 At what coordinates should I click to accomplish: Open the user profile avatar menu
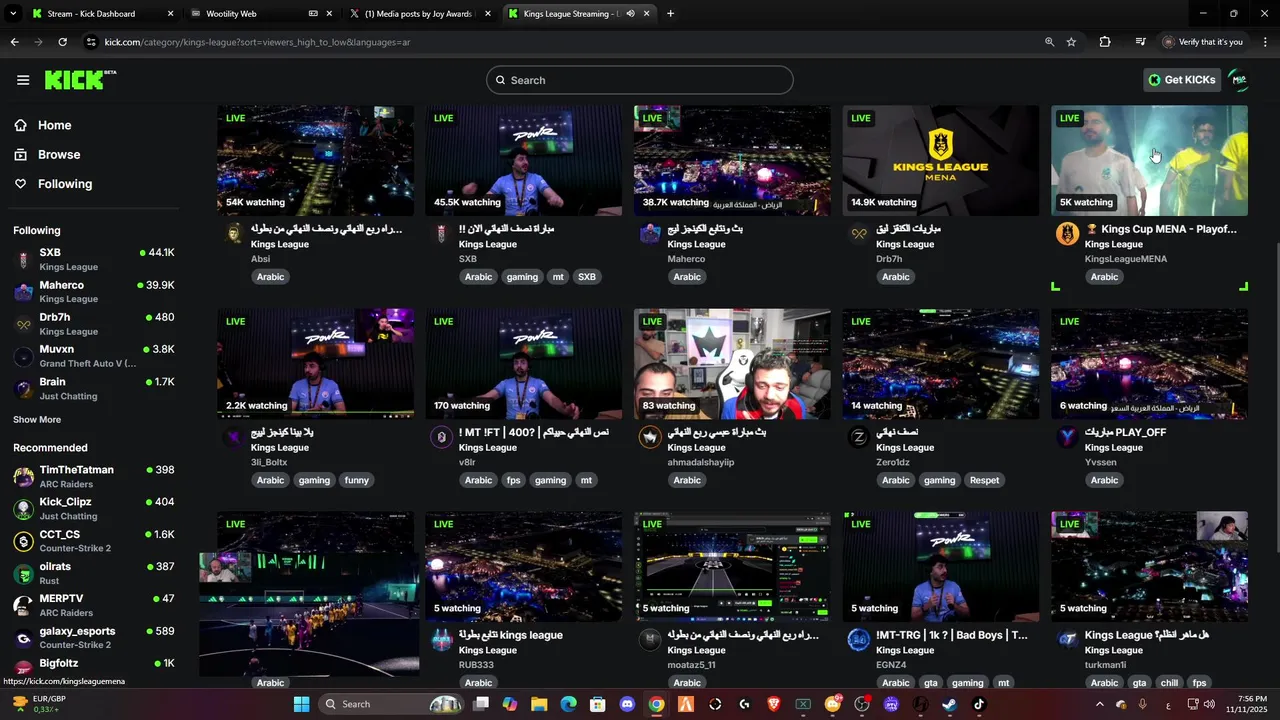point(1238,80)
